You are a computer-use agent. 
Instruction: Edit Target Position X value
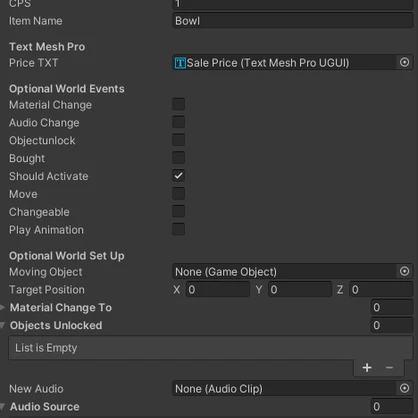[218, 289]
